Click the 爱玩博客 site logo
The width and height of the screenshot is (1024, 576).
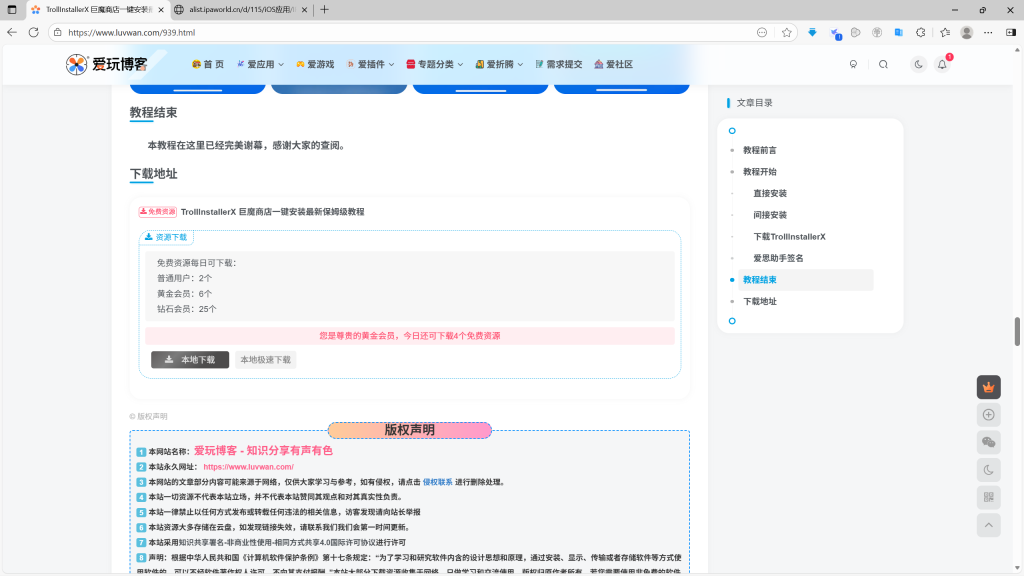(106, 64)
